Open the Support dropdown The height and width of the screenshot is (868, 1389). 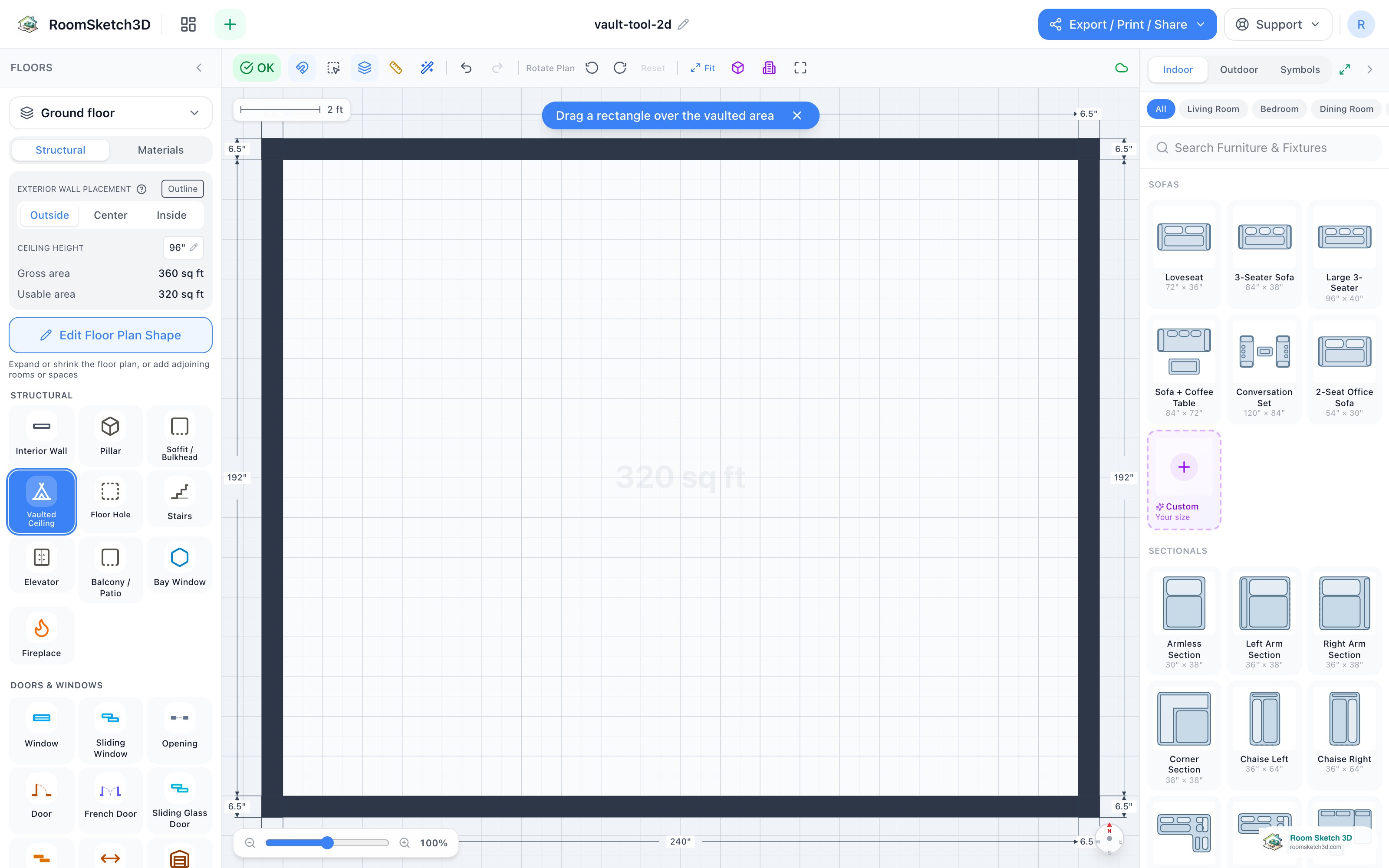[1277, 24]
